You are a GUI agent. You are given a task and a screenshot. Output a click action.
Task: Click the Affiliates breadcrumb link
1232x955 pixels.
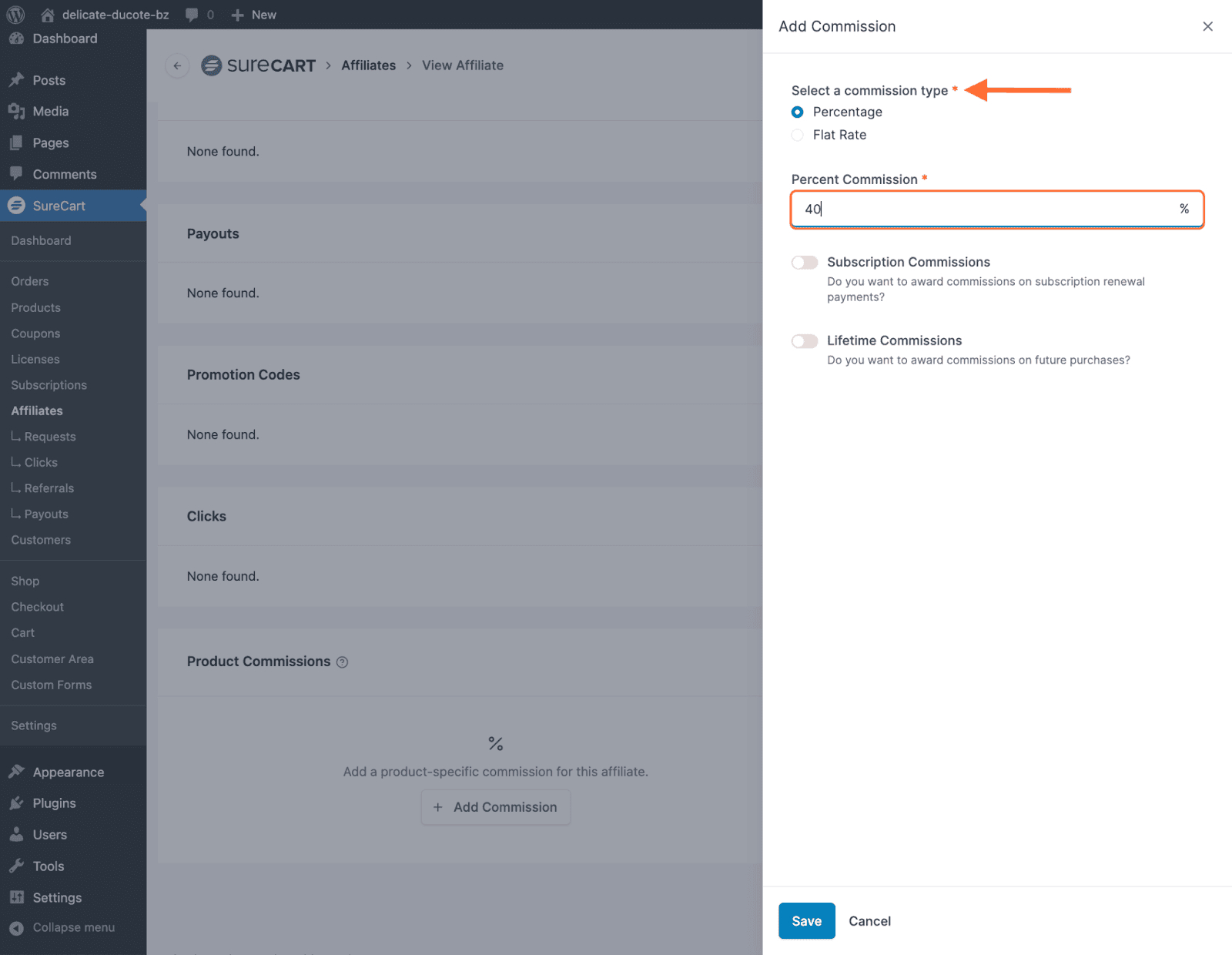tap(368, 65)
